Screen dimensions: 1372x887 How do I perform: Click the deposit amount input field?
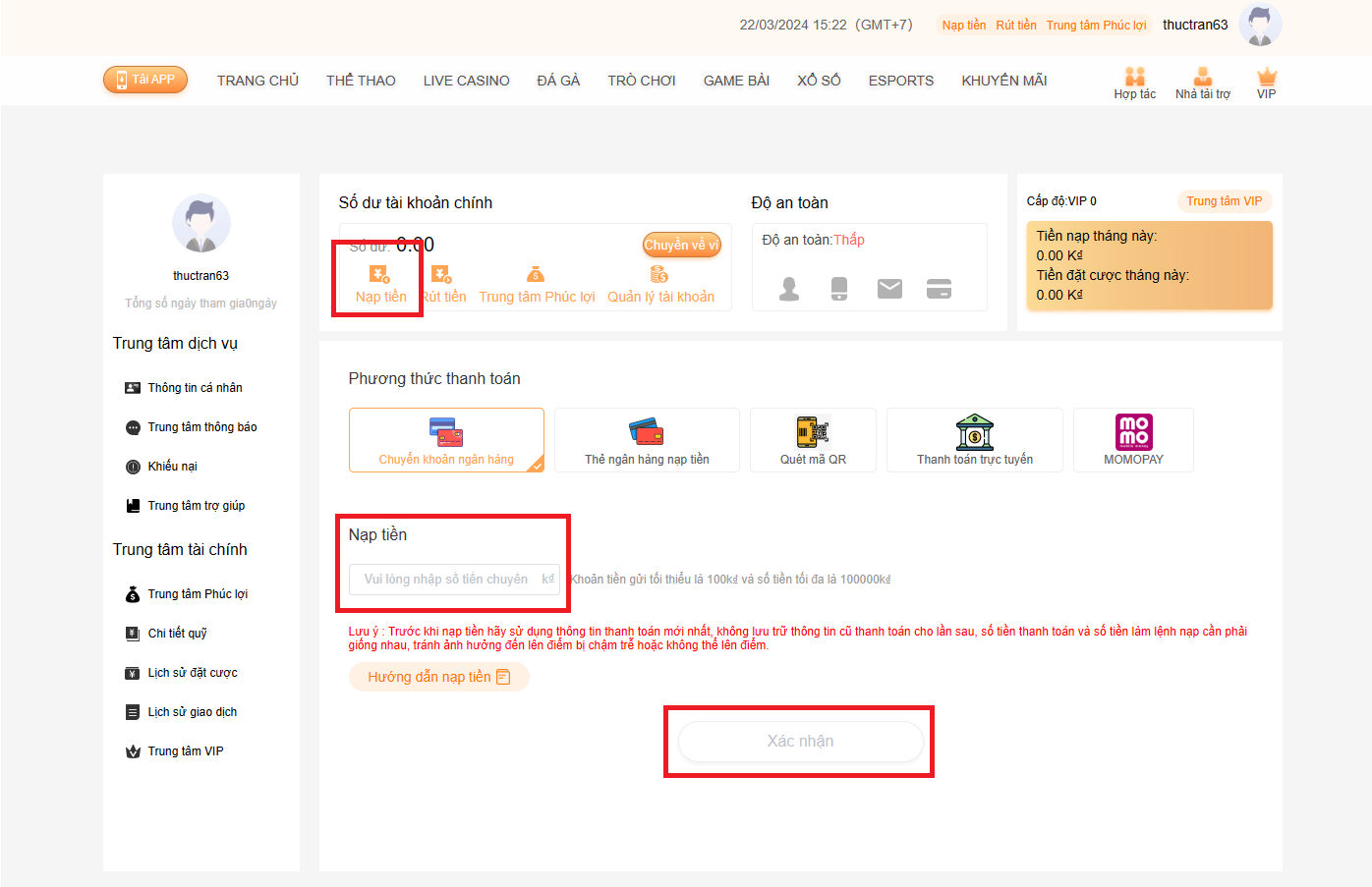(447, 580)
